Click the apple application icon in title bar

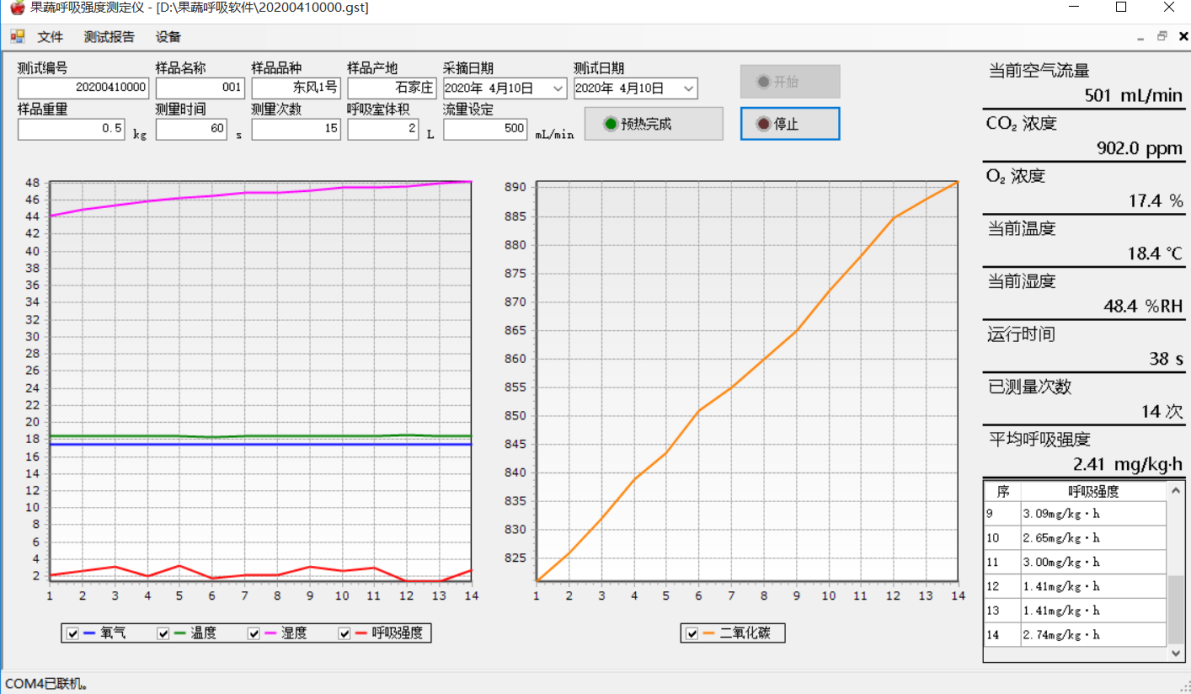pyautogui.click(x=14, y=8)
